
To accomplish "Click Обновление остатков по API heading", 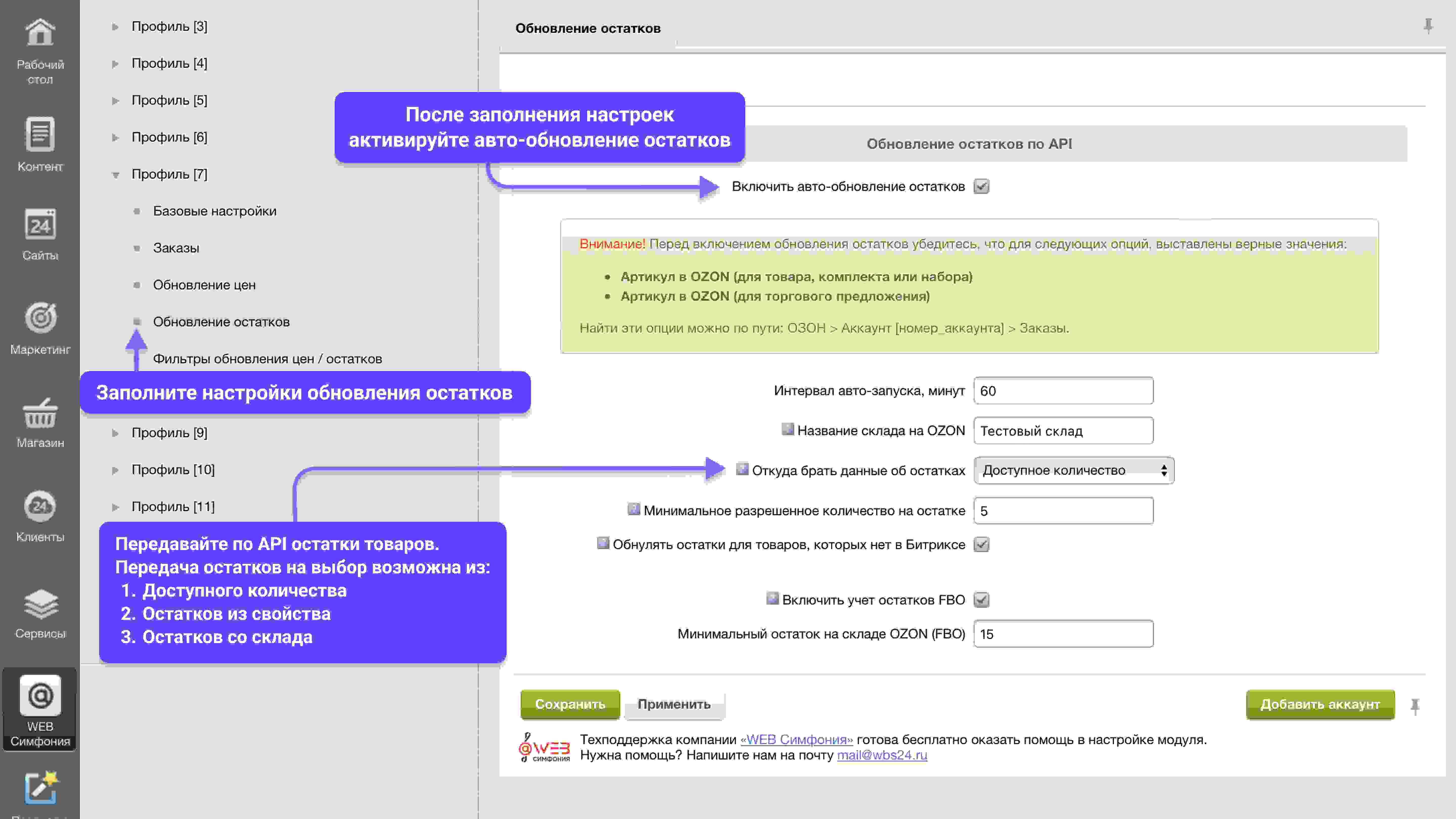I will pos(969,144).
